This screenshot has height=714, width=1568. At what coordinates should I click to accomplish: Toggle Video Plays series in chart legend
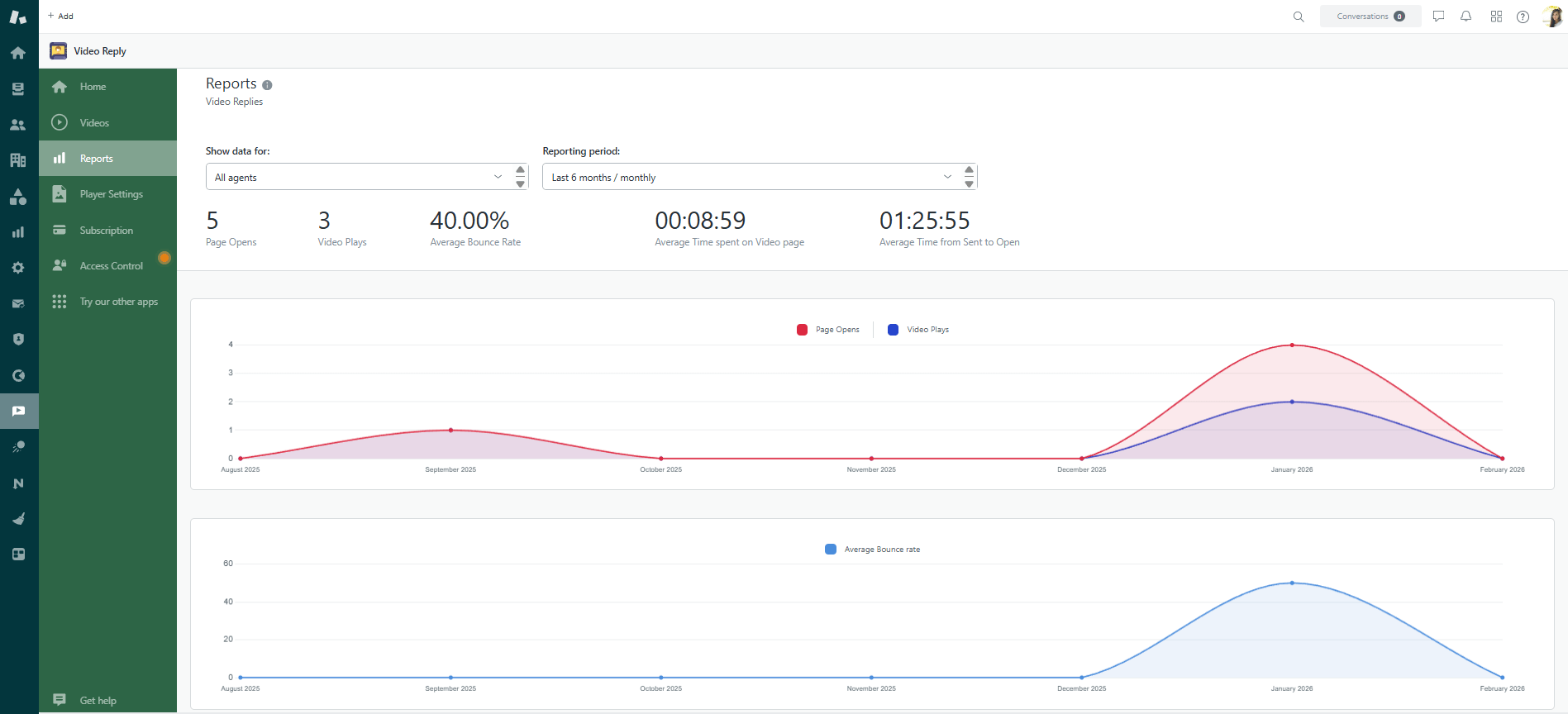pos(918,330)
